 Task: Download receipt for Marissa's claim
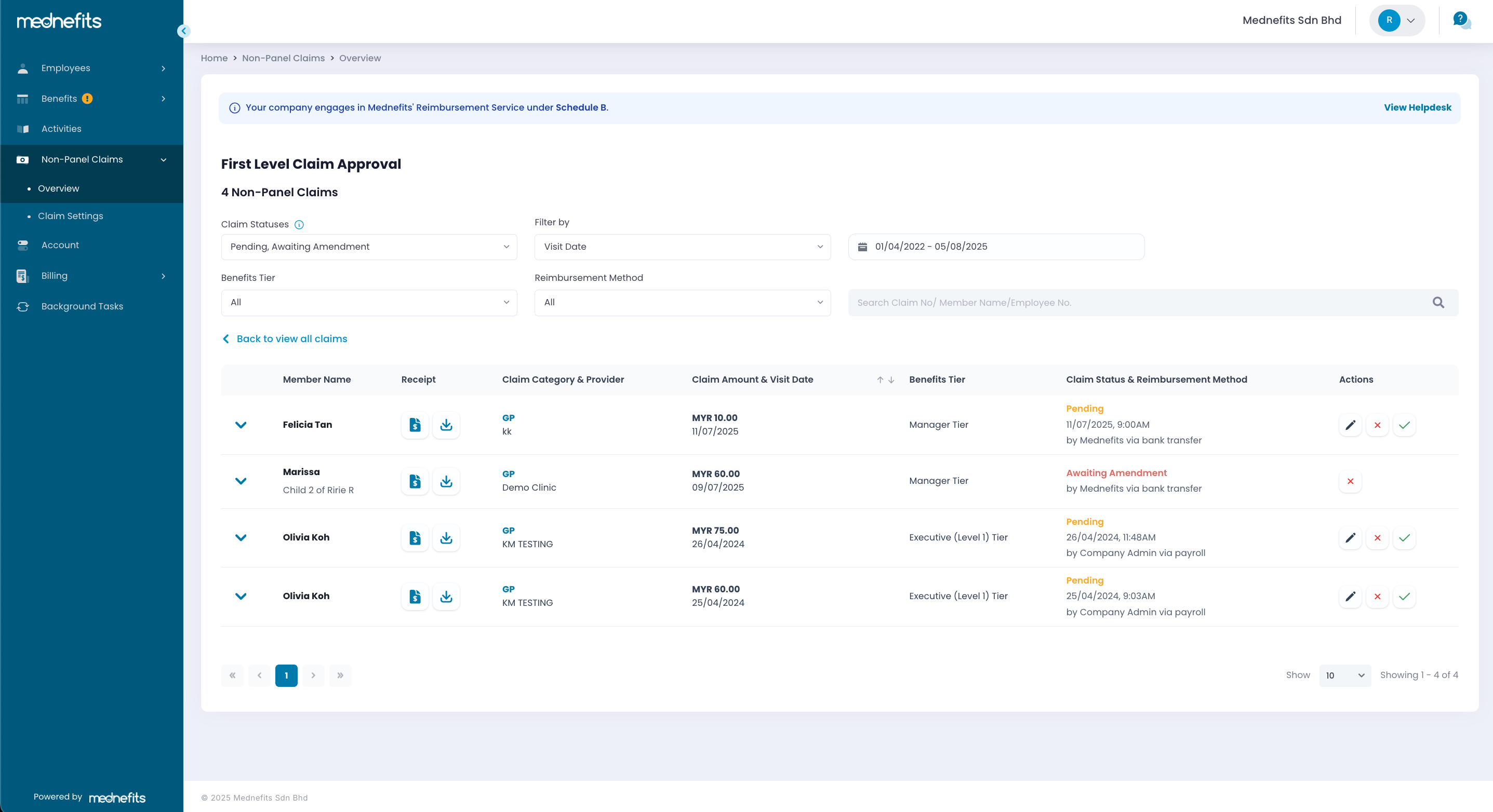click(x=446, y=481)
